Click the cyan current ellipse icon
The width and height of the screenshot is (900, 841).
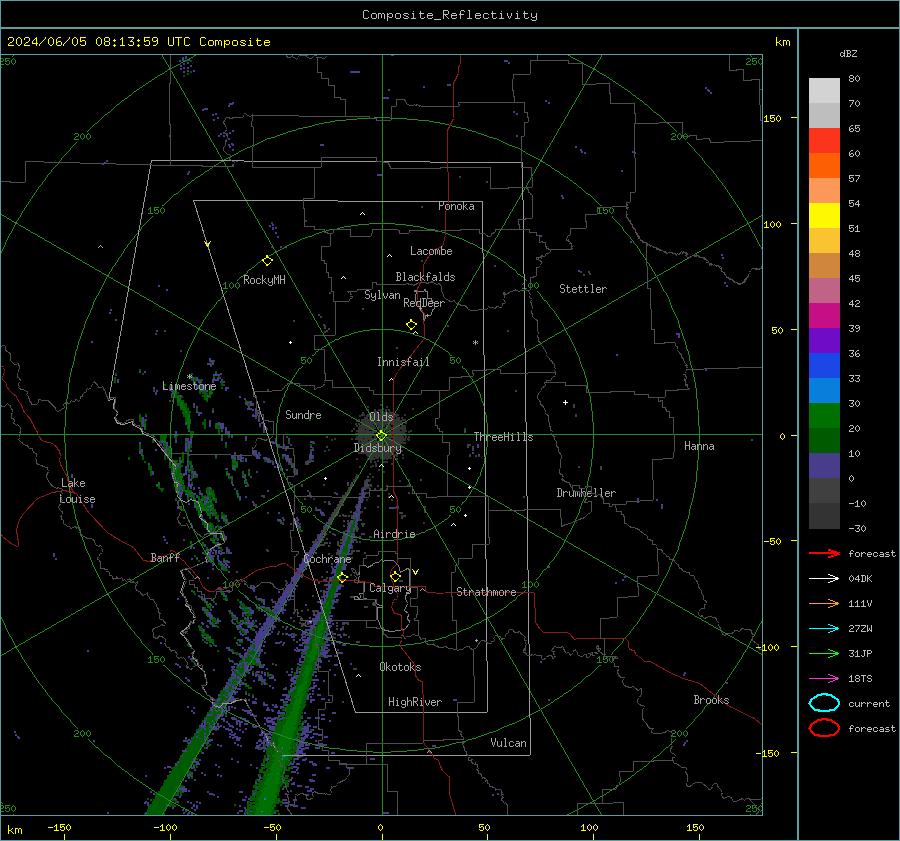(824, 703)
